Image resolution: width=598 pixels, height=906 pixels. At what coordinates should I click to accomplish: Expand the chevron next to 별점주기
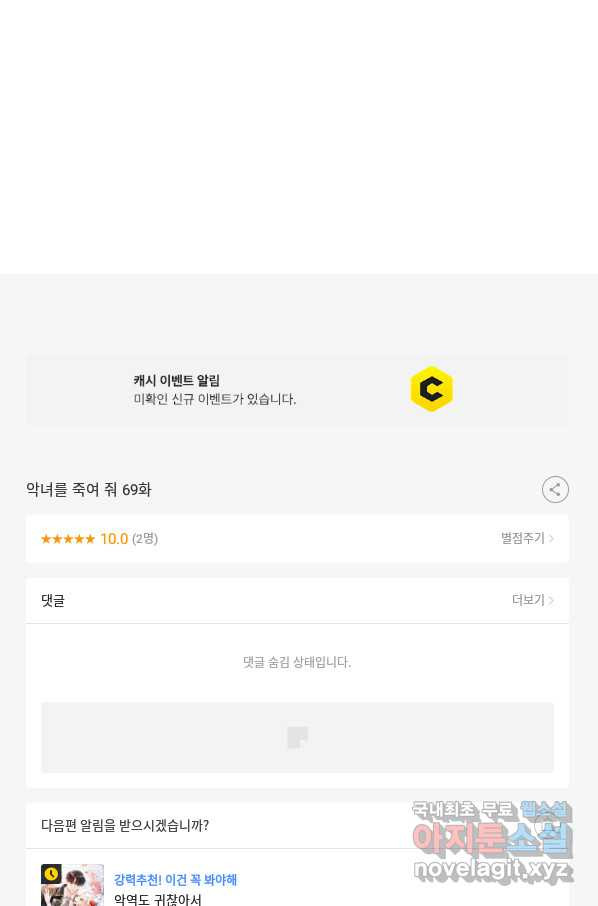coord(551,539)
